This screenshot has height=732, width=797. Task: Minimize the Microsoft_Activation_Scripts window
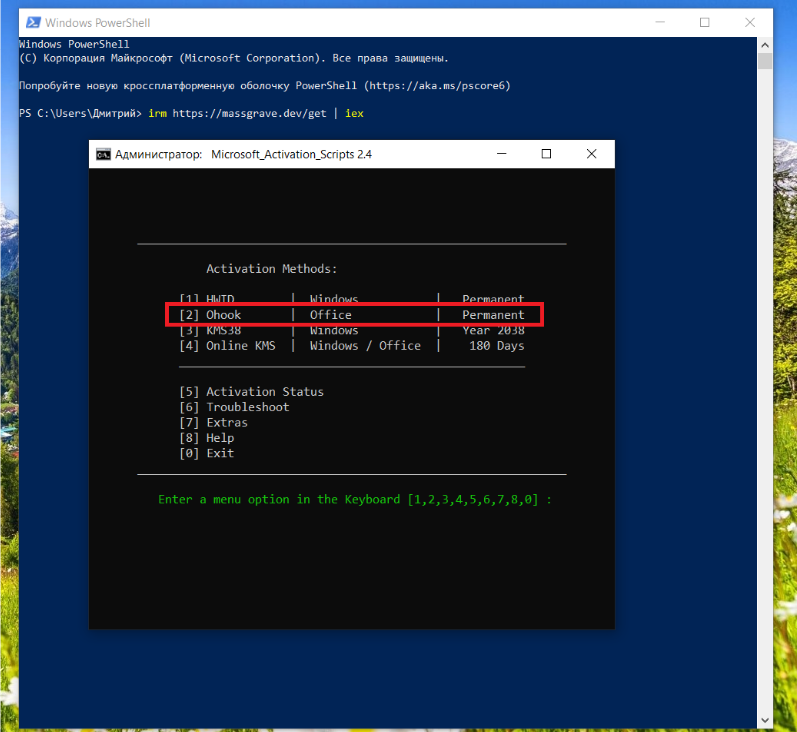point(501,154)
